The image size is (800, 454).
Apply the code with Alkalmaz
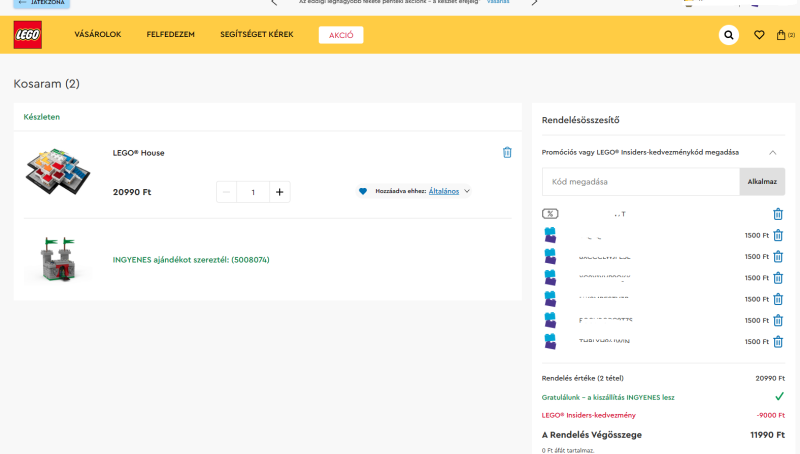point(762,182)
